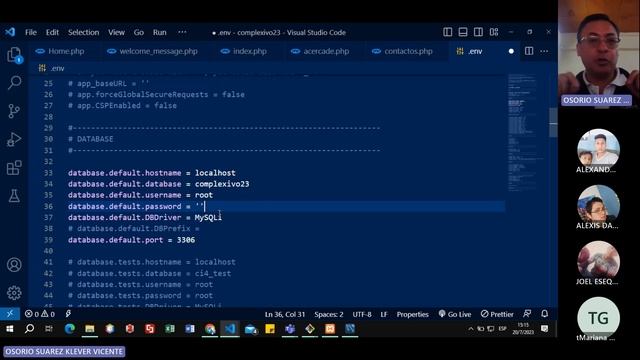Switch to the index.php tab
The image size is (640, 360).
(x=244, y=51)
